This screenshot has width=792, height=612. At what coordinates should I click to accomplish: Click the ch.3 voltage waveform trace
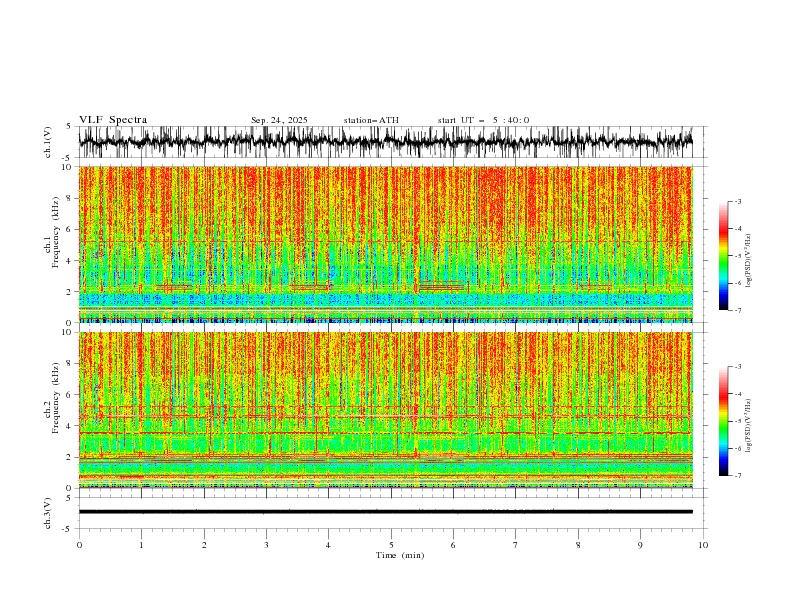tap(385, 512)
